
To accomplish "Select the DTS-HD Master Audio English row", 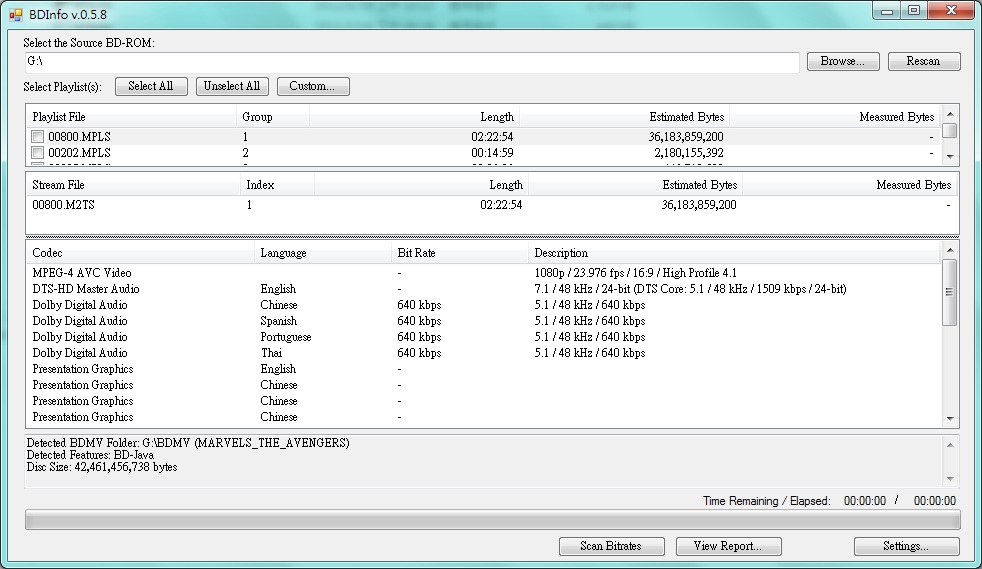I will point(483,289).
